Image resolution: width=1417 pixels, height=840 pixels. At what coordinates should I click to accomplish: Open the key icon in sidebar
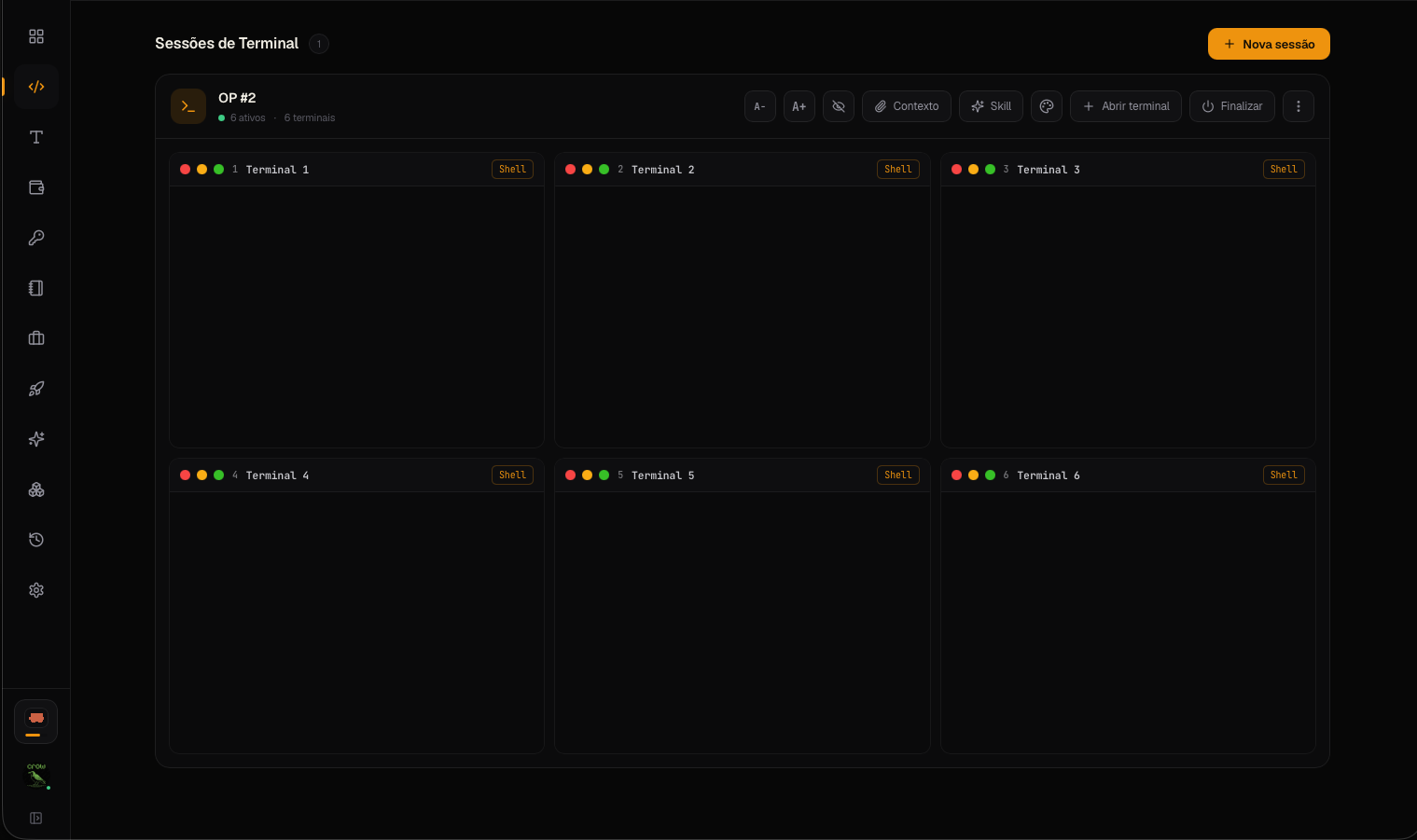coord(36,238)
